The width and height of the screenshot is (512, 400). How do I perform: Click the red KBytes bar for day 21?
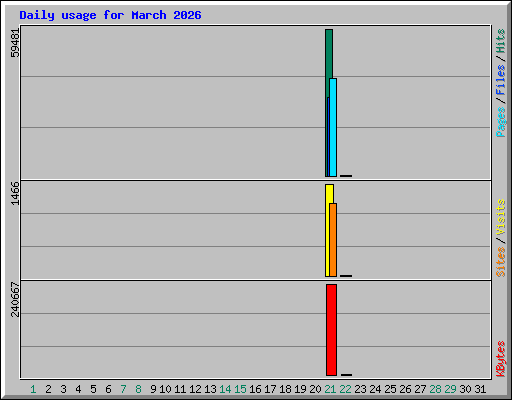coord(331,330)
